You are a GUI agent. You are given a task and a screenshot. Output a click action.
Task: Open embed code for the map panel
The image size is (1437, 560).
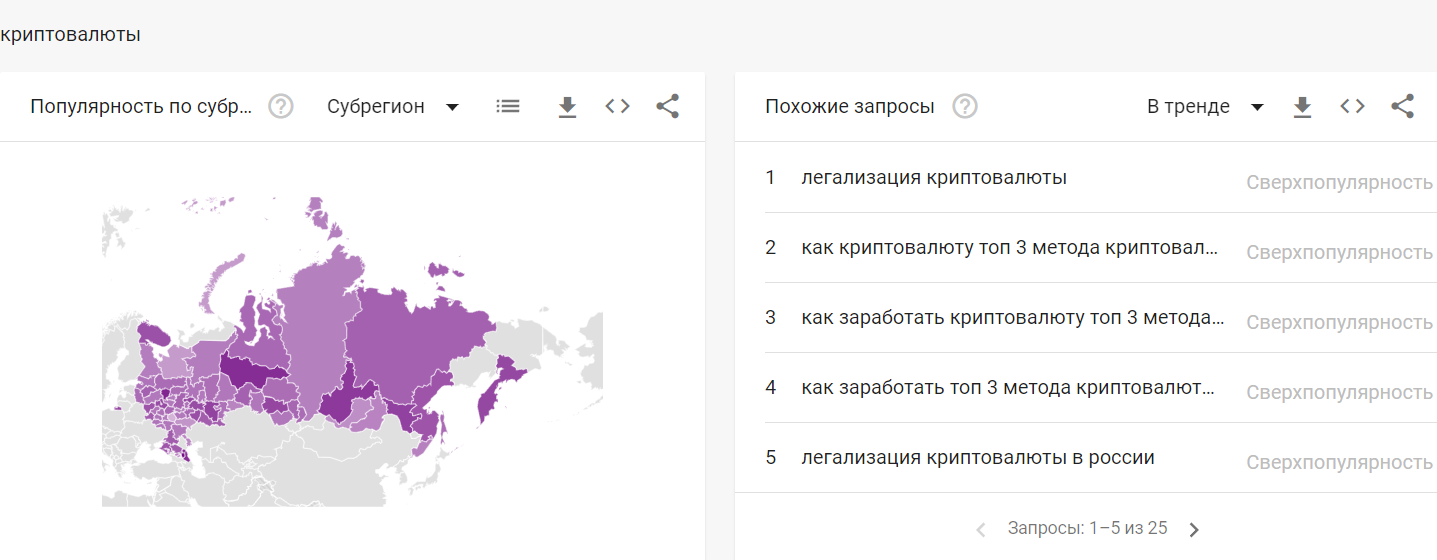click(617, 106)
